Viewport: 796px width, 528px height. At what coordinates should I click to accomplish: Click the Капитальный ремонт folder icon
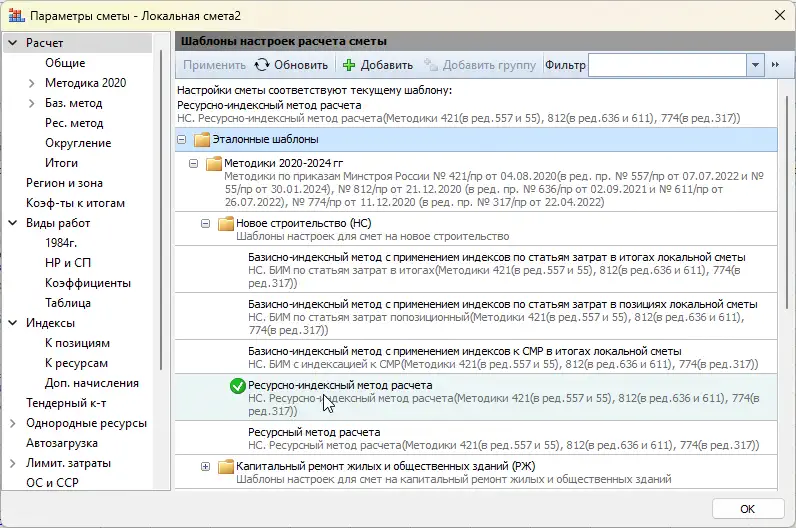pos(225,466)
